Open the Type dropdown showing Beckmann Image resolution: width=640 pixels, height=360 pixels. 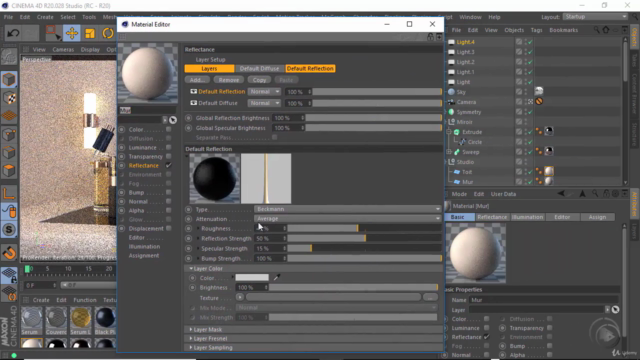347,209
